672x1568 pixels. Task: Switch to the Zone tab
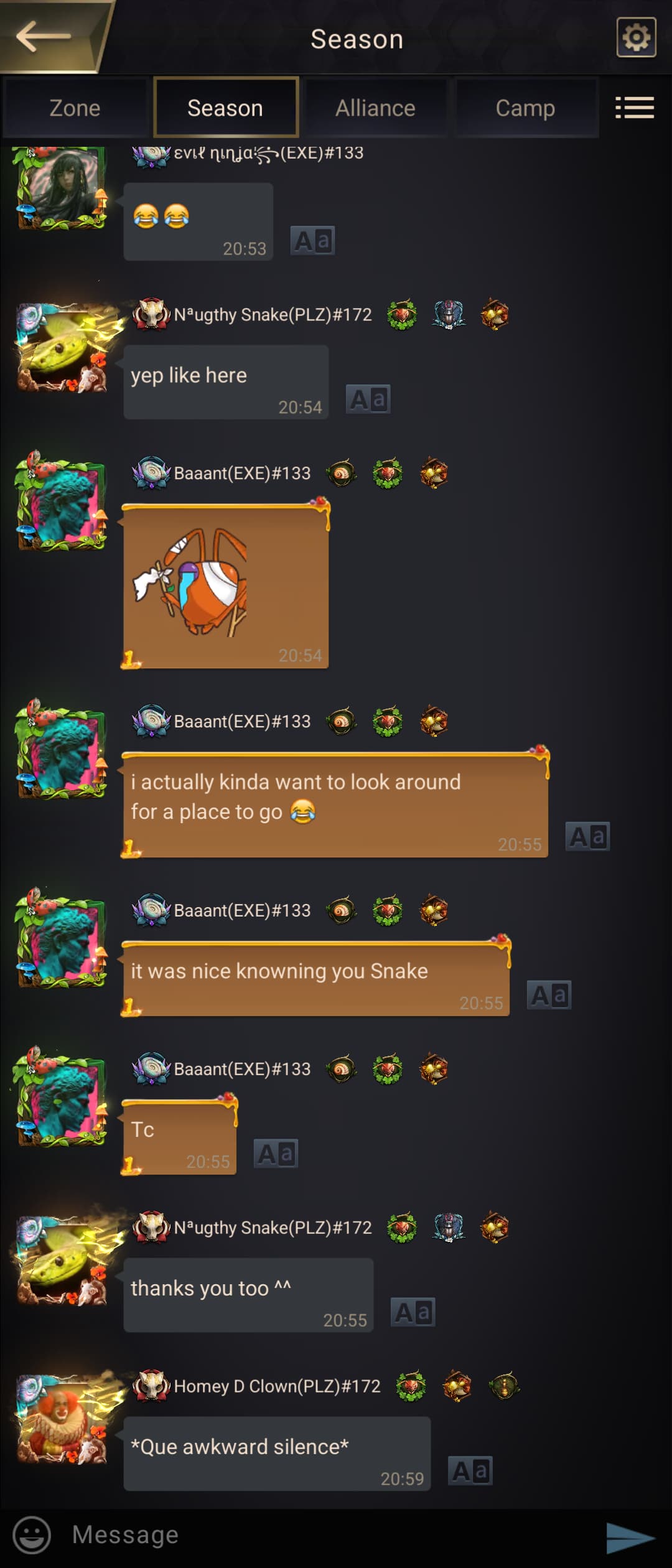[75, 108]
